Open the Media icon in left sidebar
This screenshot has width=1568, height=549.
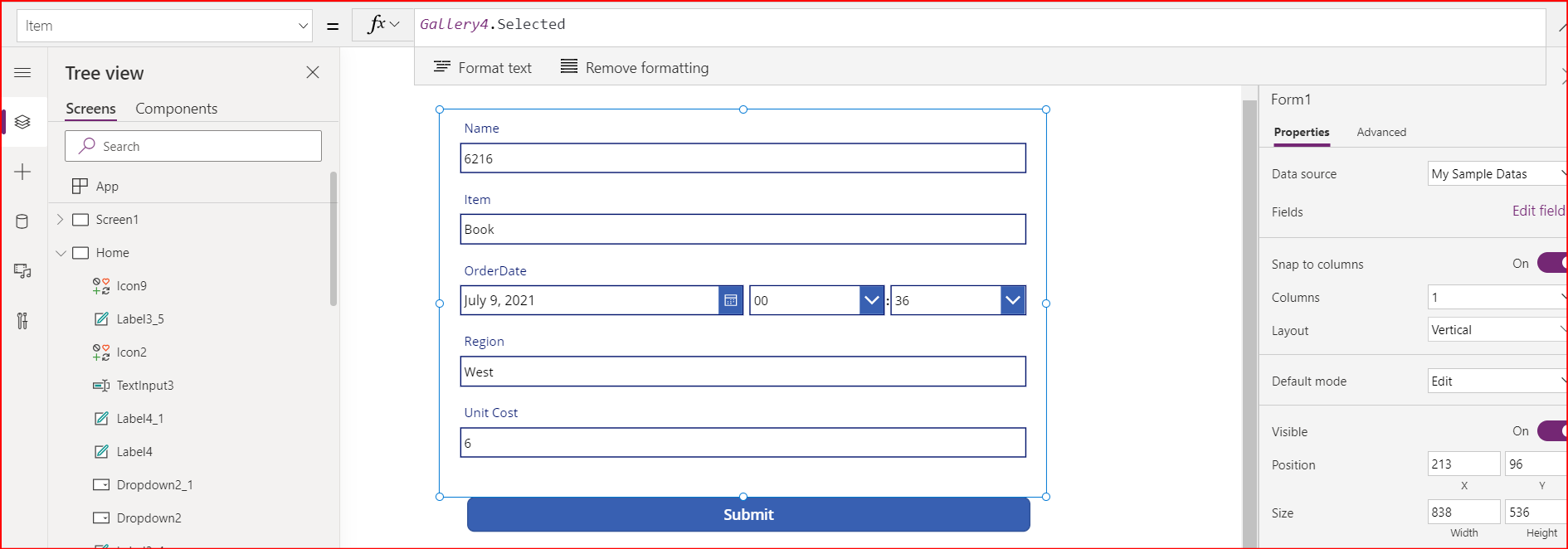click(x=22, y=271)
